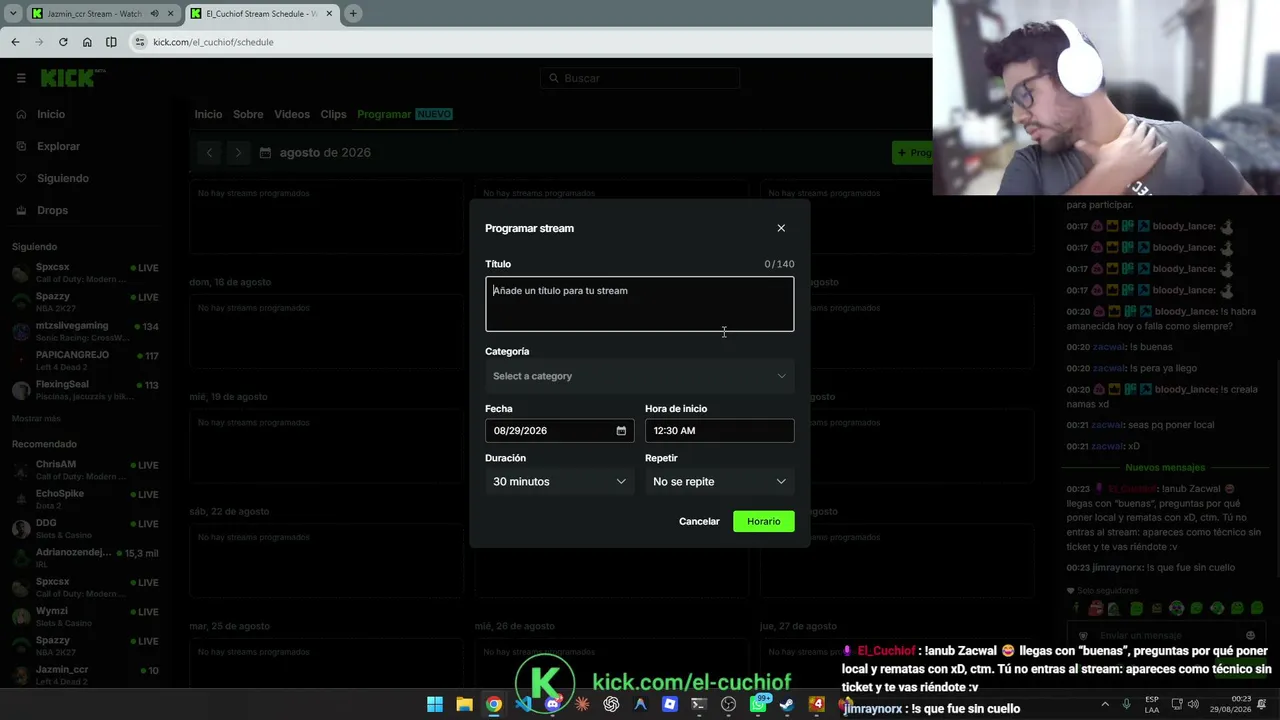Open ChatGPT from the taskbar
The image size is (1280, 720).
pos(611,704)
